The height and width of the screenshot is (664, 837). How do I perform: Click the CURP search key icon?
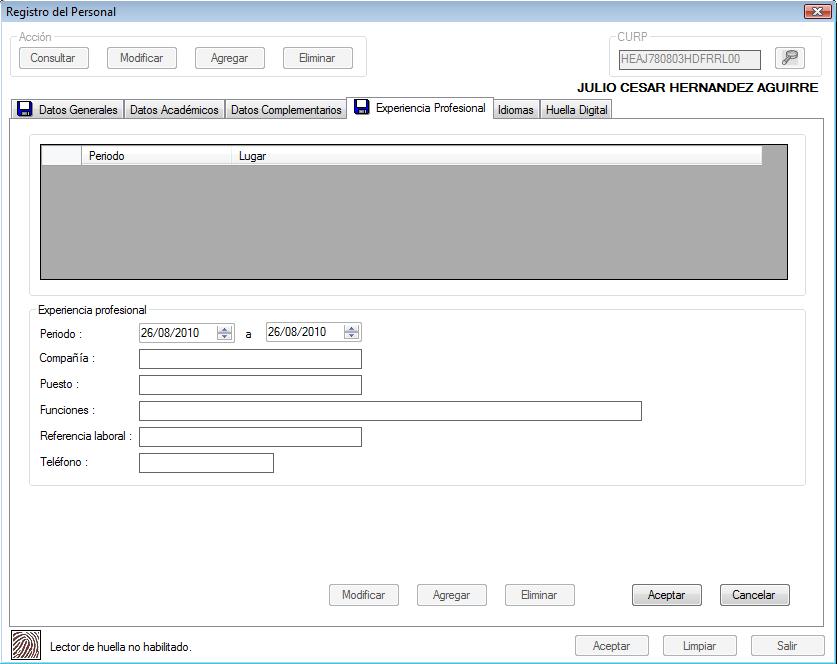[789, 58]
